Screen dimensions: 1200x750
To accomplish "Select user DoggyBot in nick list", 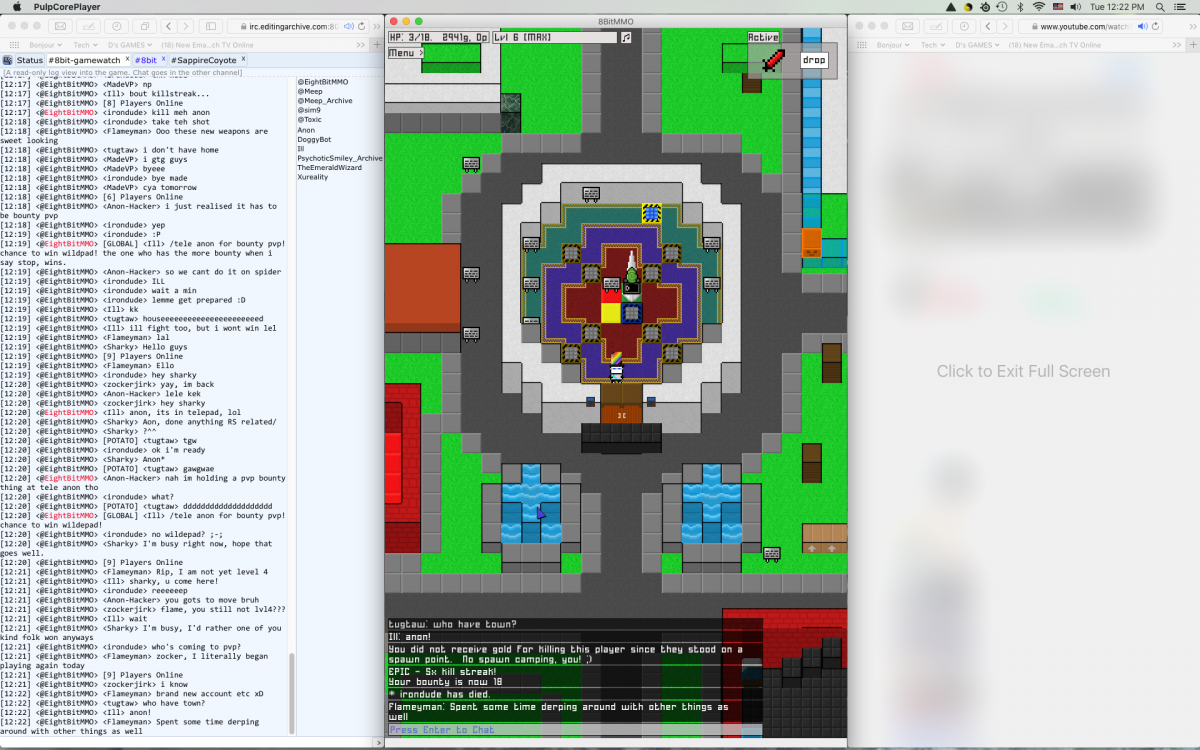I will [313, 139].
